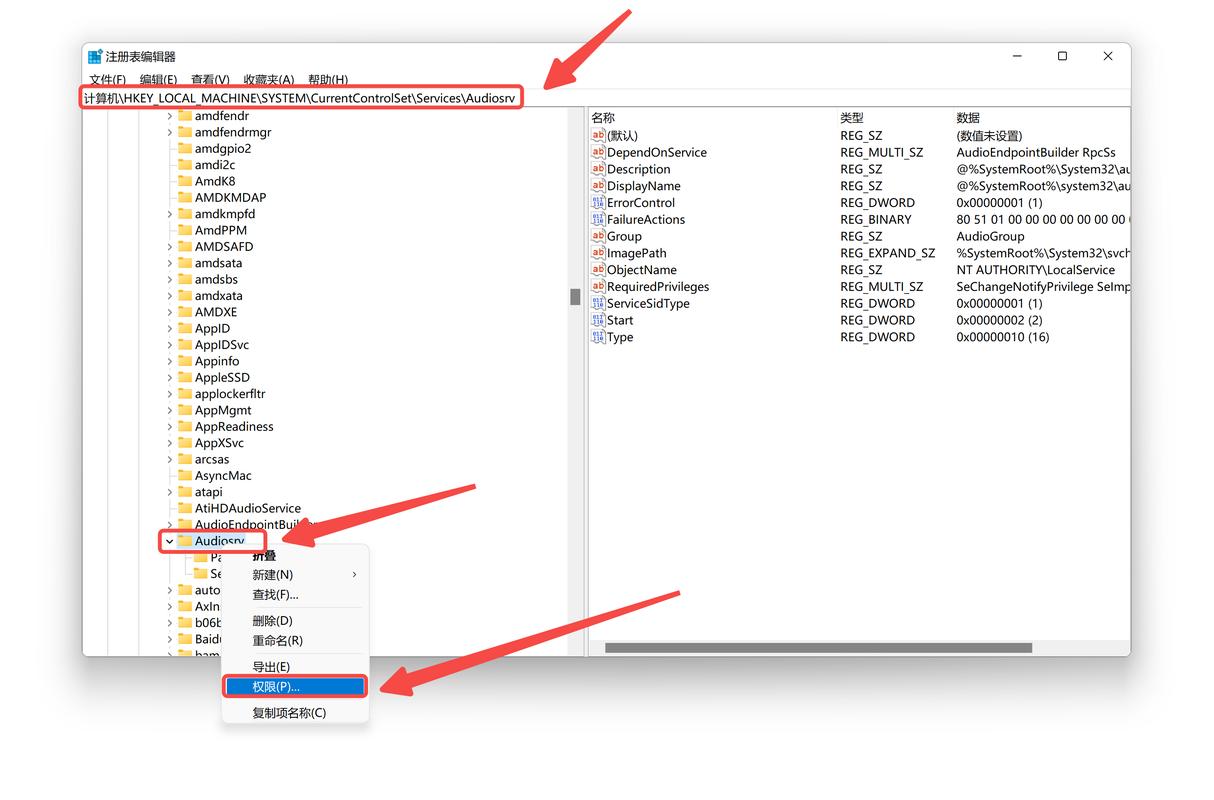Expand the AppIDSvc tree node

click(x=169, y=345)
